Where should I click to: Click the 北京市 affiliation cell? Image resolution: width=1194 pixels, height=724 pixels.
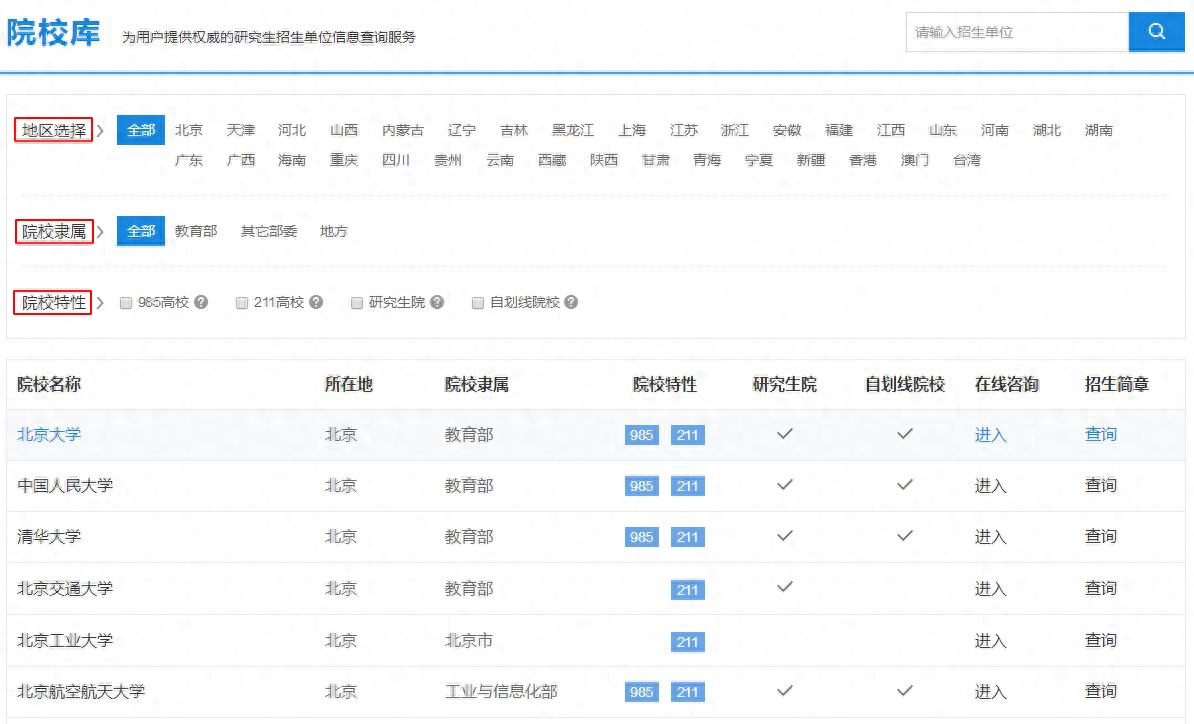click(x=469, y=641)
